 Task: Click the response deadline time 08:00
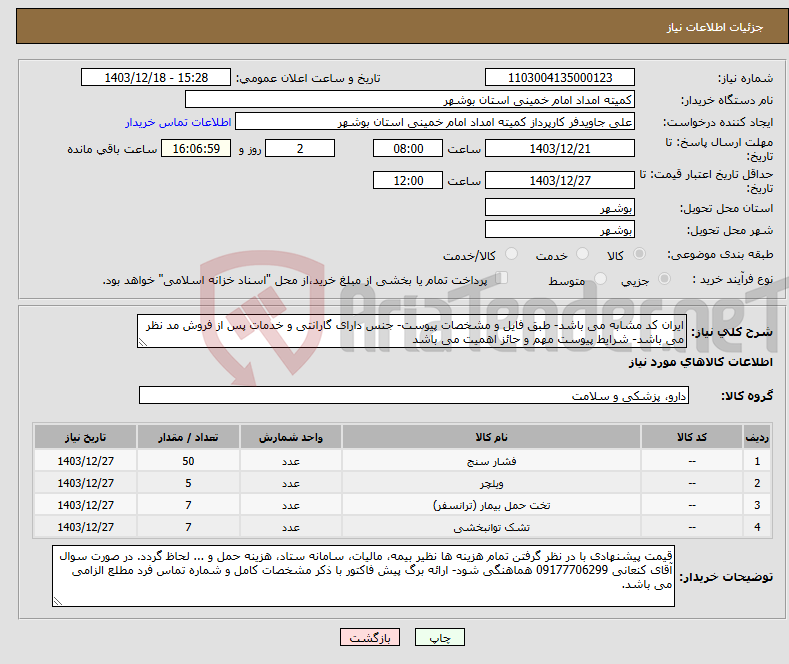pos(408,148)
